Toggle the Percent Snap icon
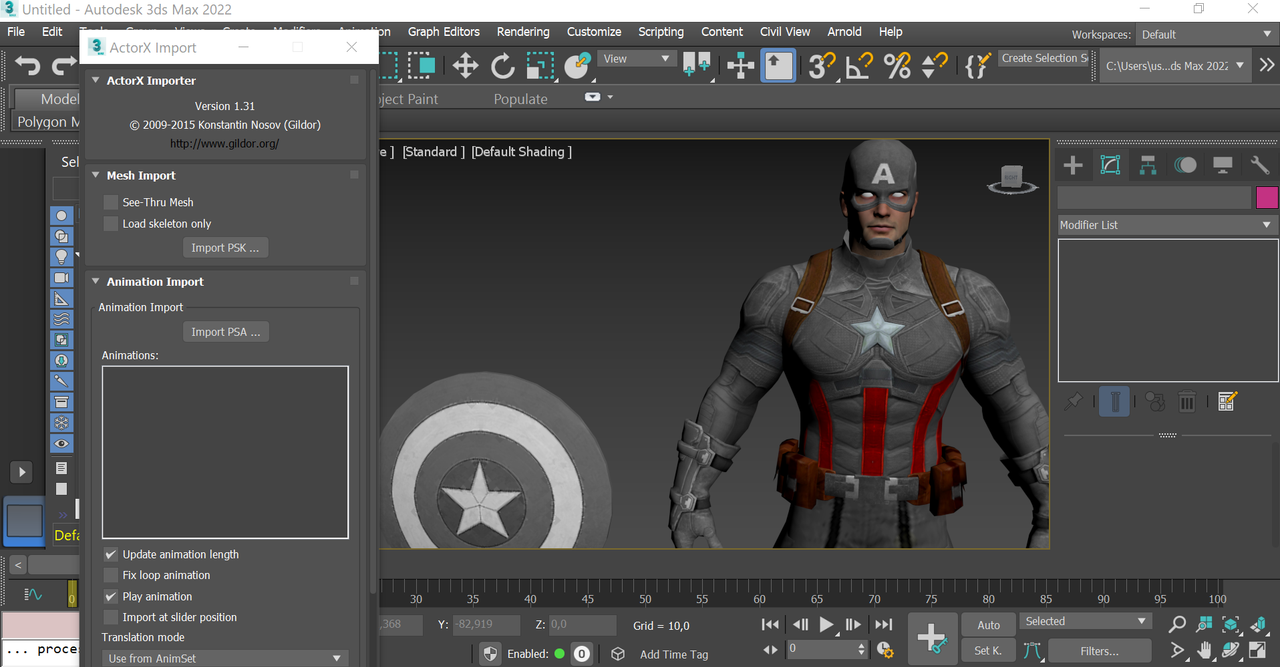 point(897,66)
